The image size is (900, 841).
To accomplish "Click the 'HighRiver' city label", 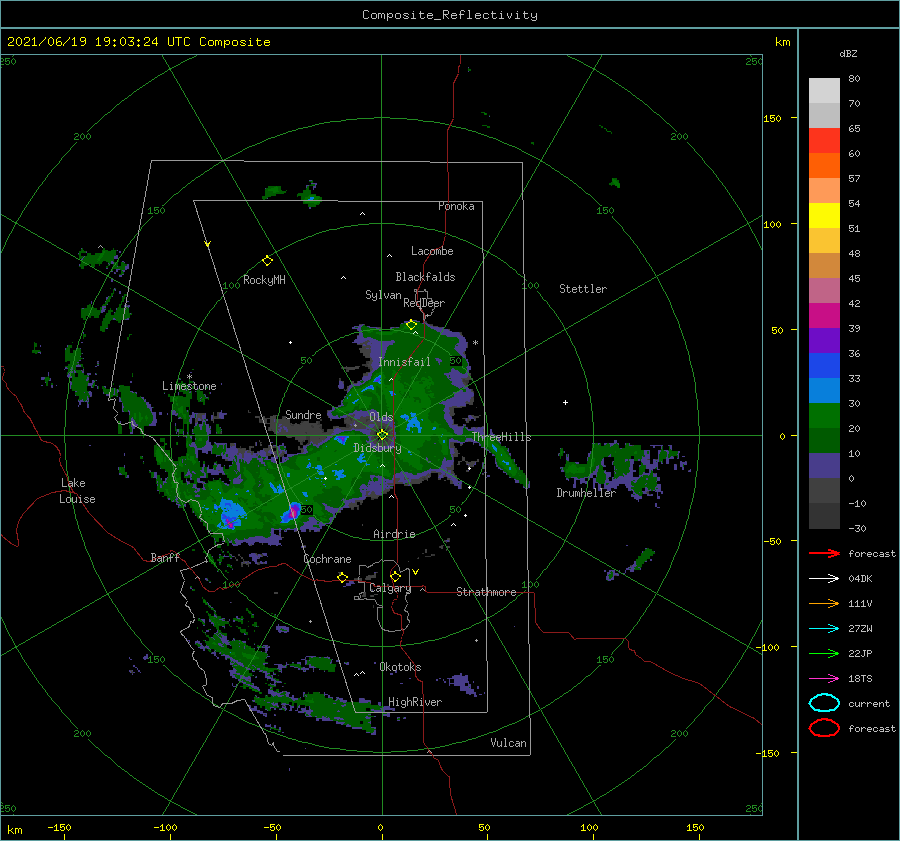I will pos(415,702).
